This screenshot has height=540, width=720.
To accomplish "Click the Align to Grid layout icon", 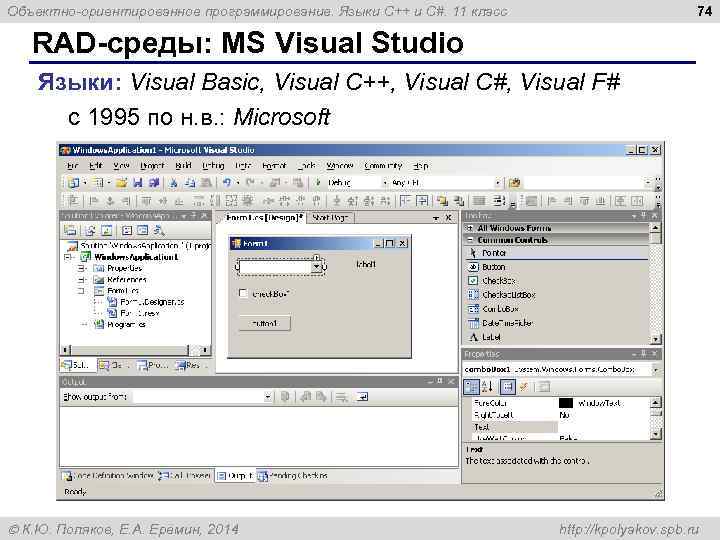I will tap(73, 201).
